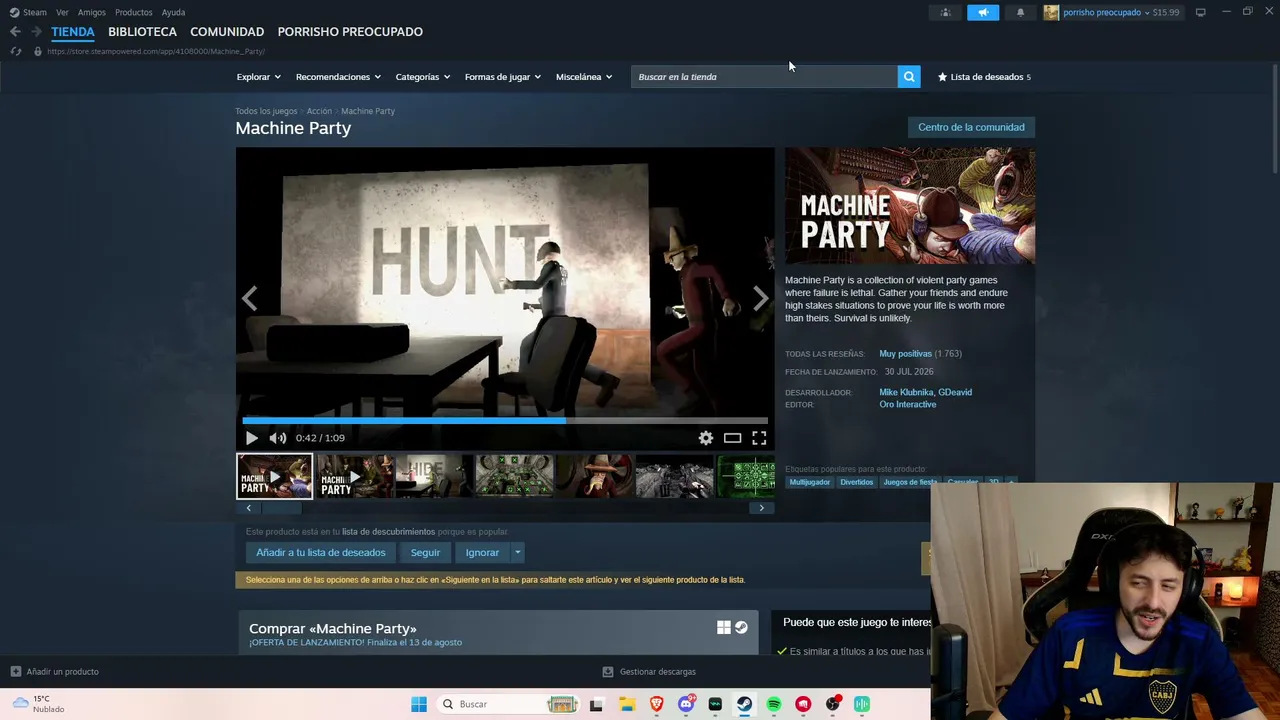Play the Machine Party trailer
This screenshot has height=720, width=1280.
click(x=251, y=438)
